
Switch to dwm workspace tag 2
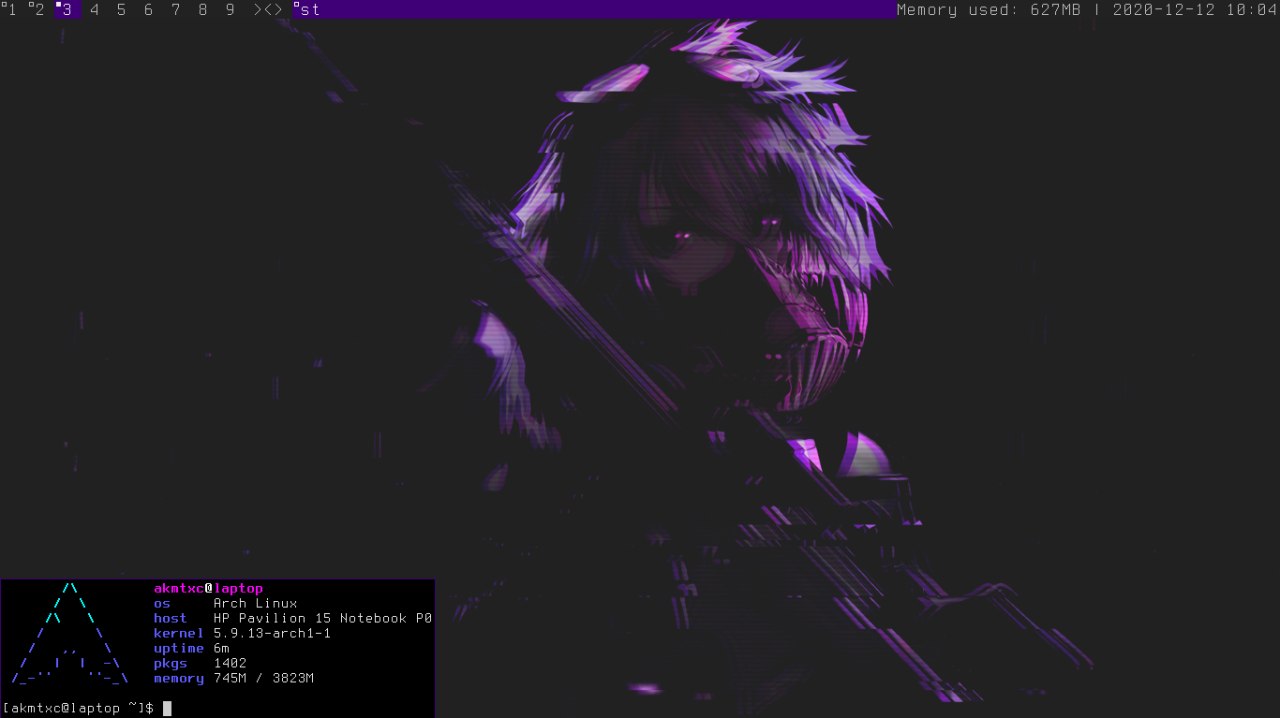tap(40, 10)
